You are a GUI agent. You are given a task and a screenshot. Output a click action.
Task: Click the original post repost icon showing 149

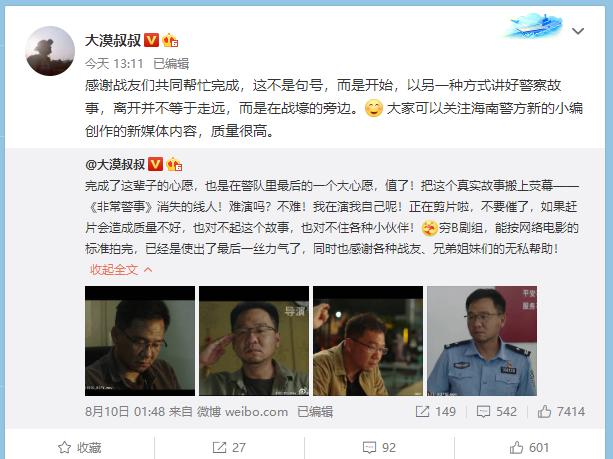pos(436,411)
